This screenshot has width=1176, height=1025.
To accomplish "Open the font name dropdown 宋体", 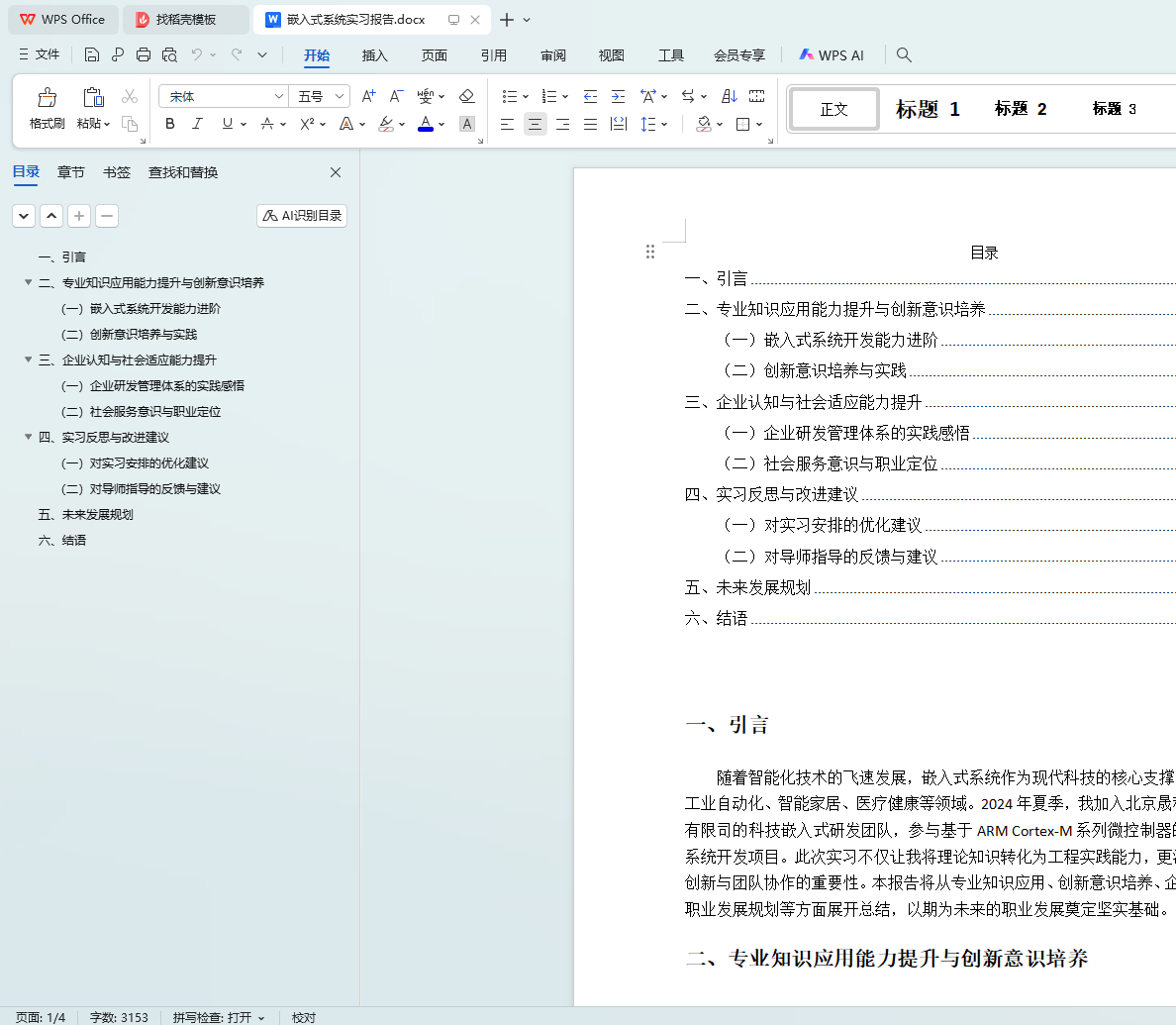I will (x=278, y=96).
